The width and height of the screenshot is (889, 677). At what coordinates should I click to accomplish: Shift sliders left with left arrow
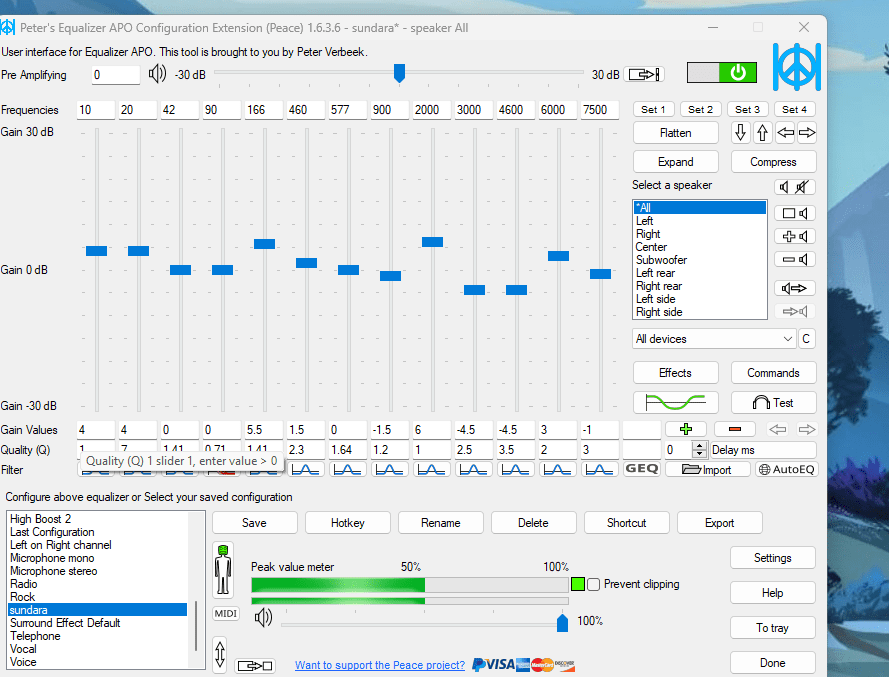[x=785, y=133]
